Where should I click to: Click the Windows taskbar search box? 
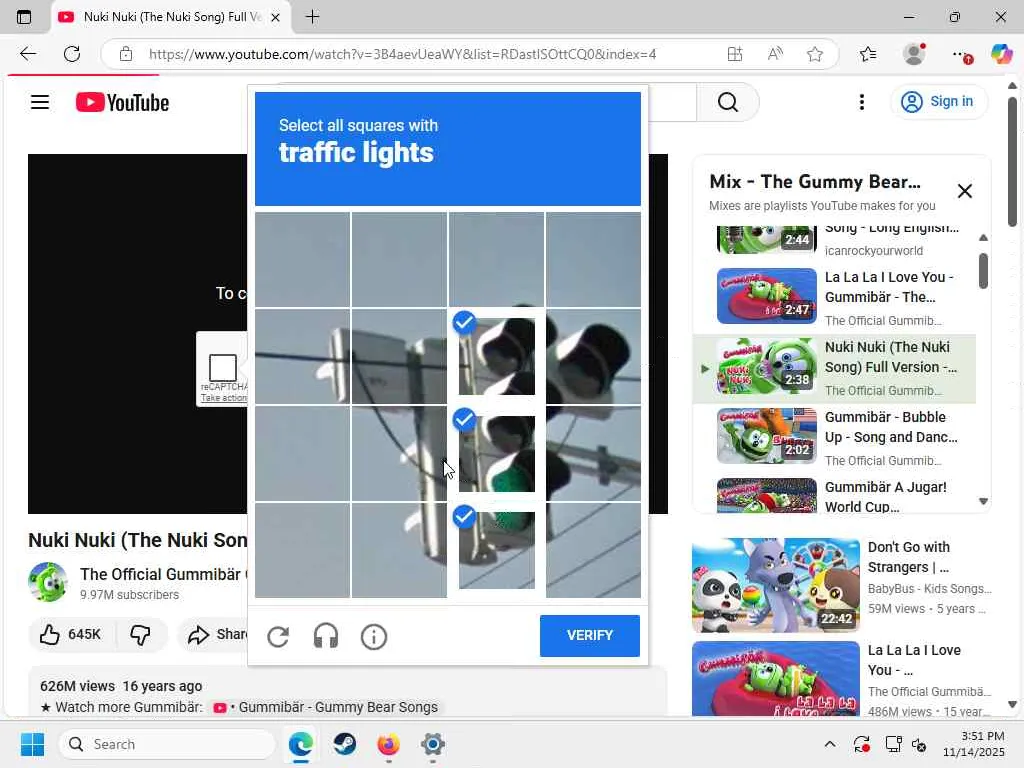167,744
